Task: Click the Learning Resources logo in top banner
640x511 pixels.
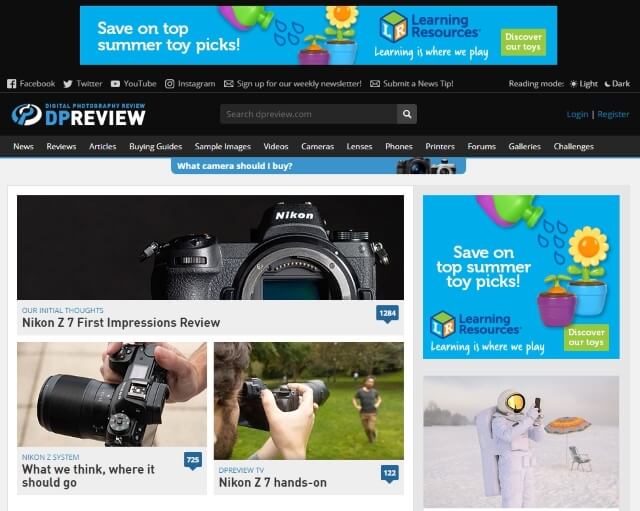Action: pyautogui.click(x=430, y=26)
